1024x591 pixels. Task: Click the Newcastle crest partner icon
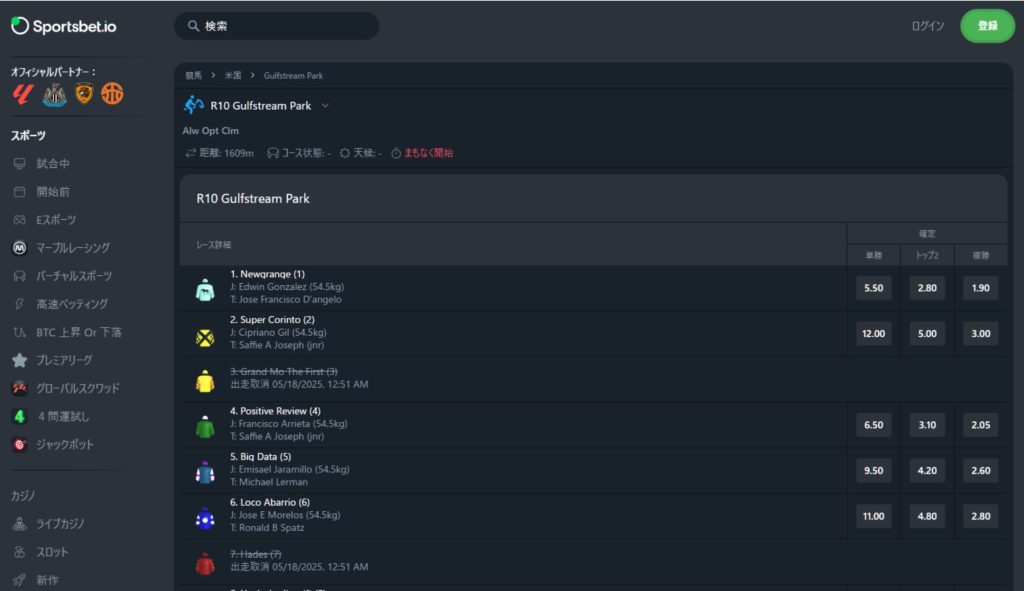(55, 95)
